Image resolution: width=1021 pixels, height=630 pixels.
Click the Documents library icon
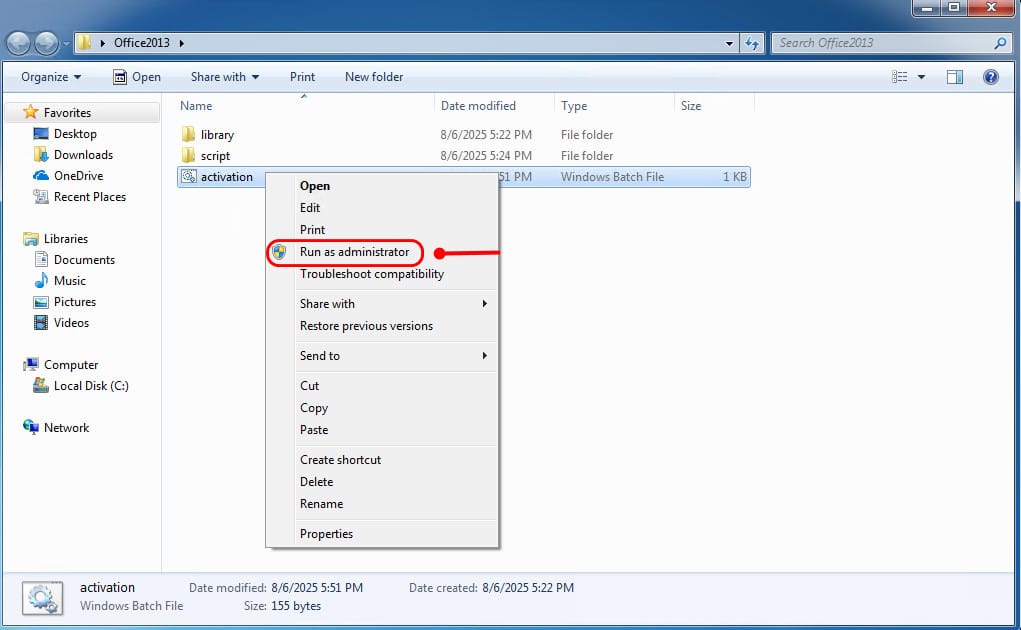point(41,260)
